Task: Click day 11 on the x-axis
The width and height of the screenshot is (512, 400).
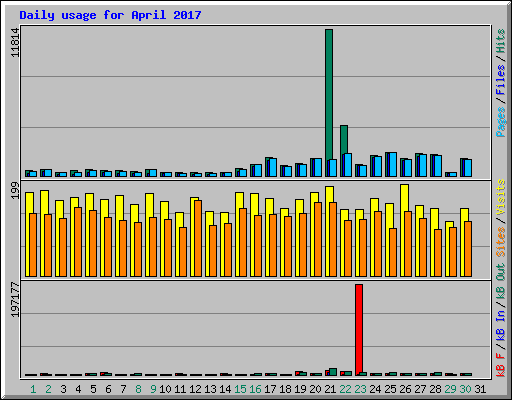Action: click(180, 389)
